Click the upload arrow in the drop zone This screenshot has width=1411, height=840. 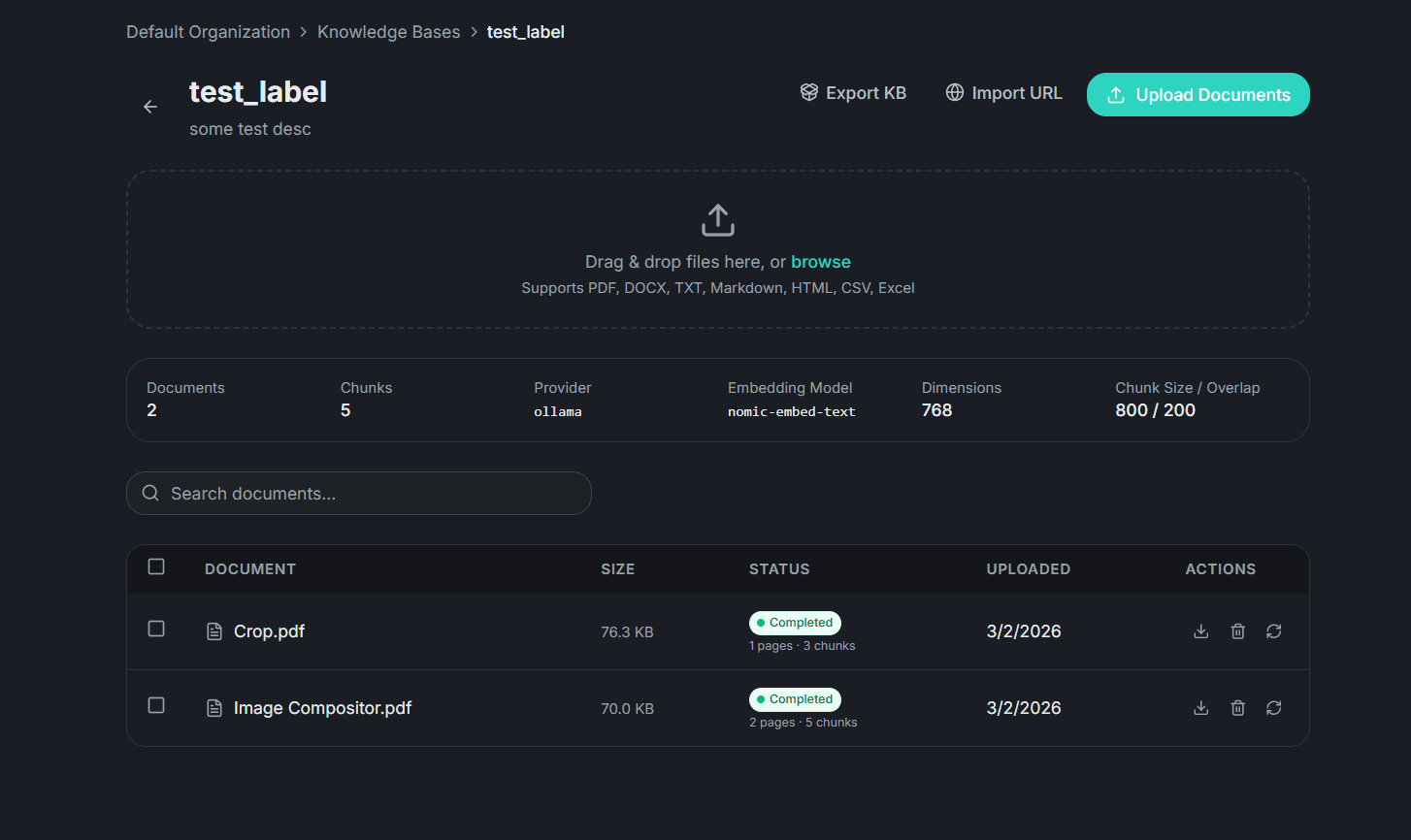[x=717, y=219]
